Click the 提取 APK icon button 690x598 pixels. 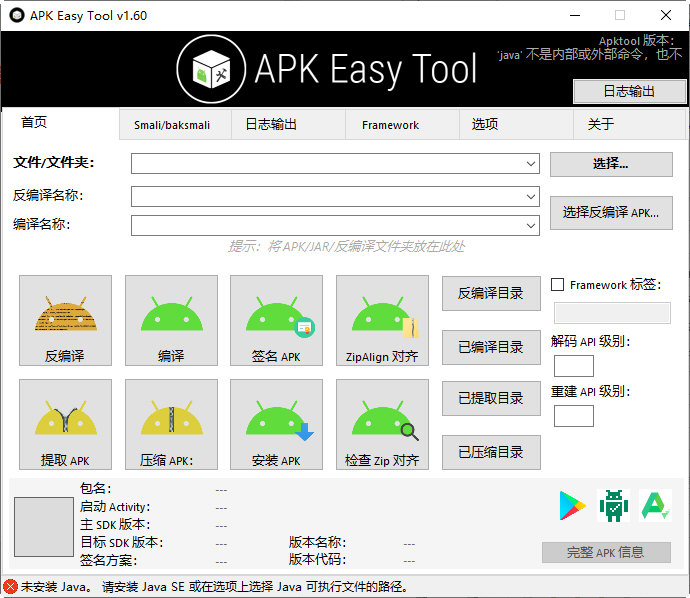point(65,425)
